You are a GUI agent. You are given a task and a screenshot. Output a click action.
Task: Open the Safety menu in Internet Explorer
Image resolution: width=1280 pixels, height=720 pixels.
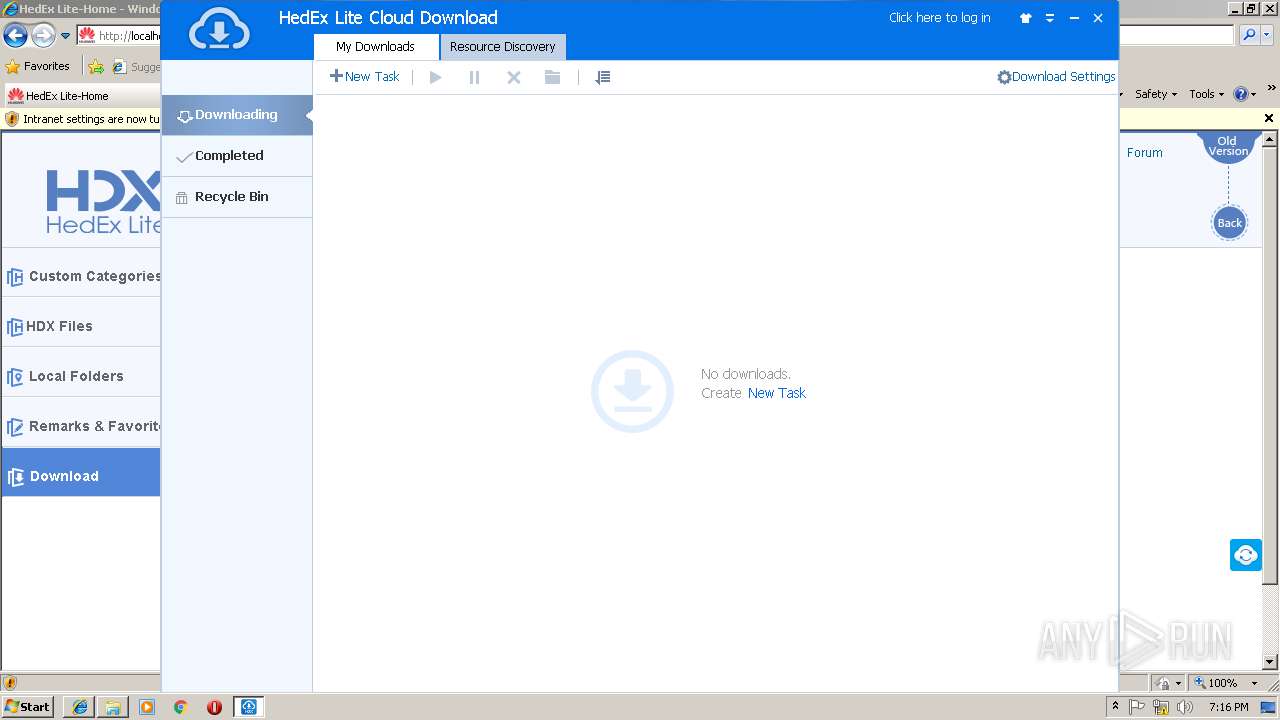1155,94
